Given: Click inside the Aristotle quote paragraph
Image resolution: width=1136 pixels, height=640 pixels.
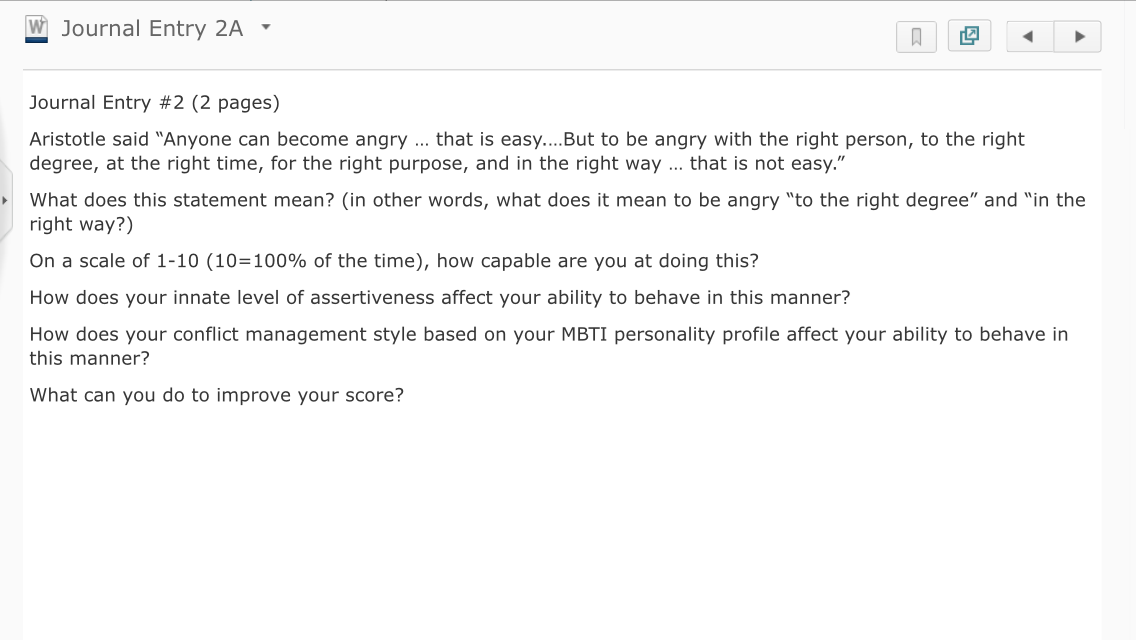Looking at the screenshot, I should [x=527, y=151].
